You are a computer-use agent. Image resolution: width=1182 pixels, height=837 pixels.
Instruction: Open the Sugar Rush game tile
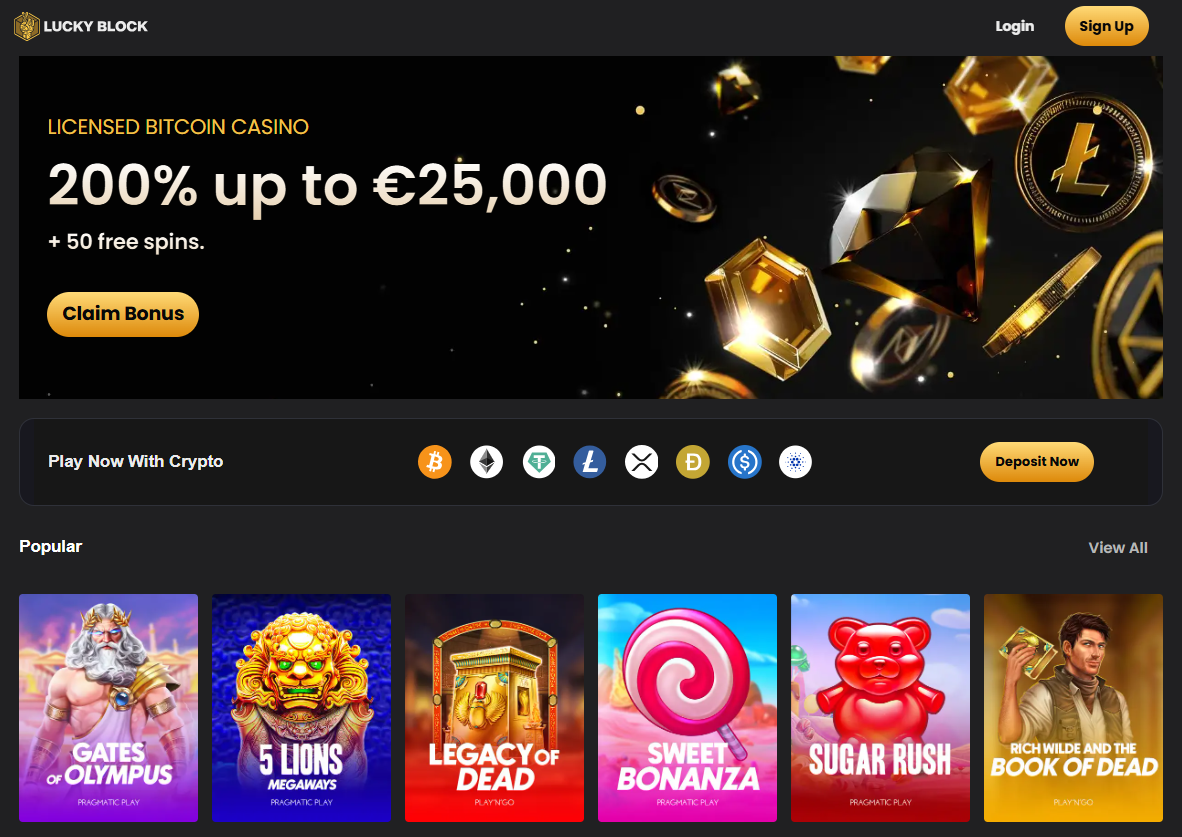(x=880, y=707)
